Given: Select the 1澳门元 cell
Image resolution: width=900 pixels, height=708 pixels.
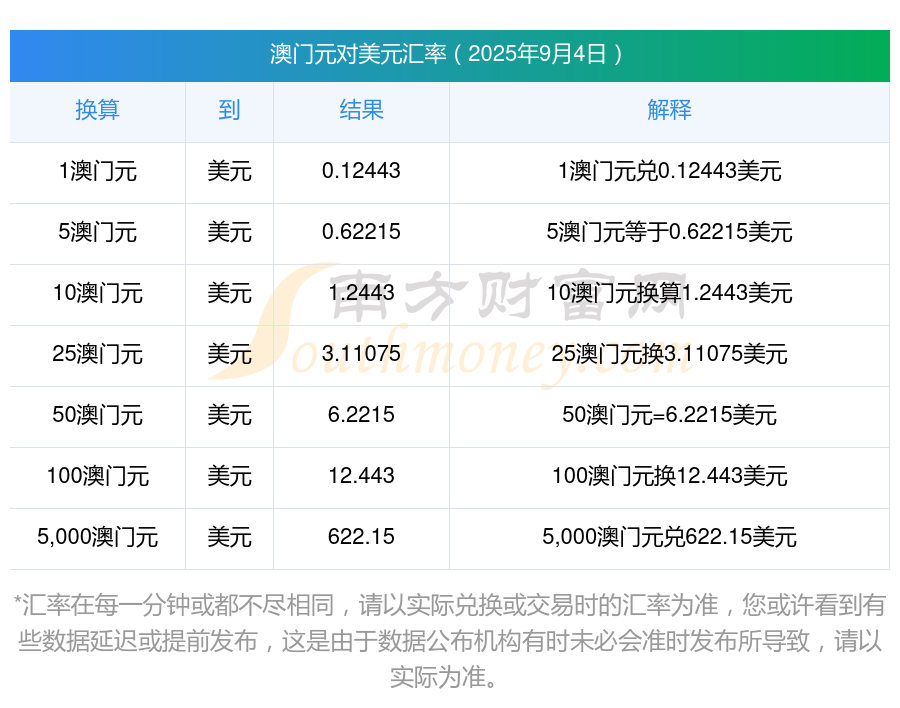Looking at the screenshot, I should point(98,171).
